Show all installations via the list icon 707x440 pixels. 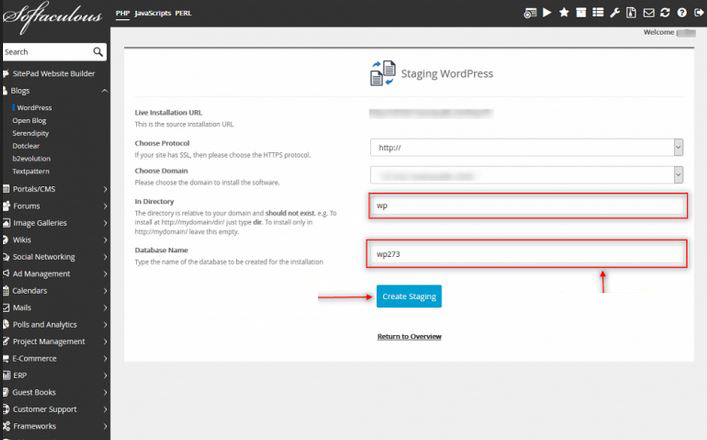click(598, 13)
